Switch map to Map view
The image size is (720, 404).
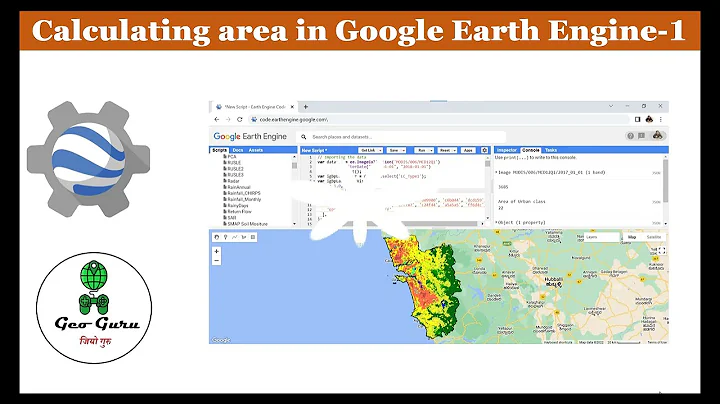click(x=632, y=237)
